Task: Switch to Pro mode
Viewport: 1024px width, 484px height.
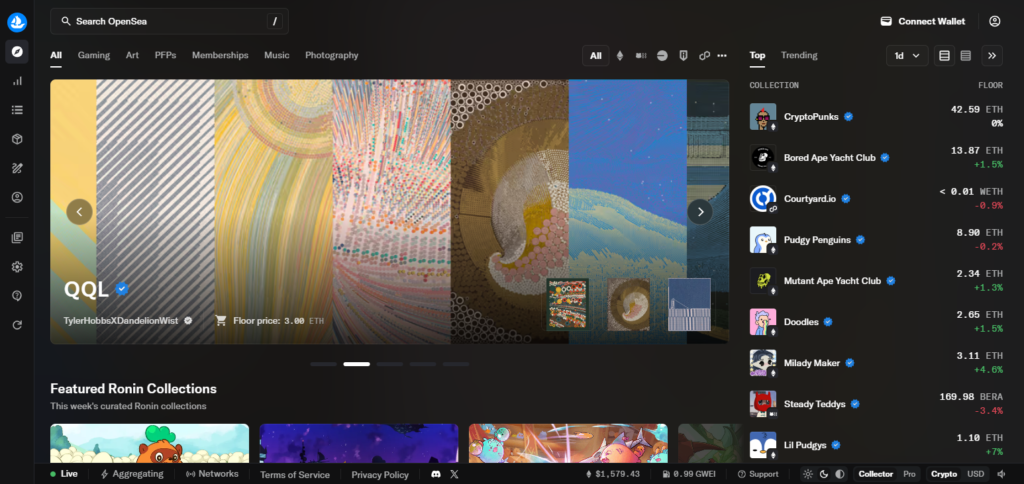Action: [x=909, y=474]
